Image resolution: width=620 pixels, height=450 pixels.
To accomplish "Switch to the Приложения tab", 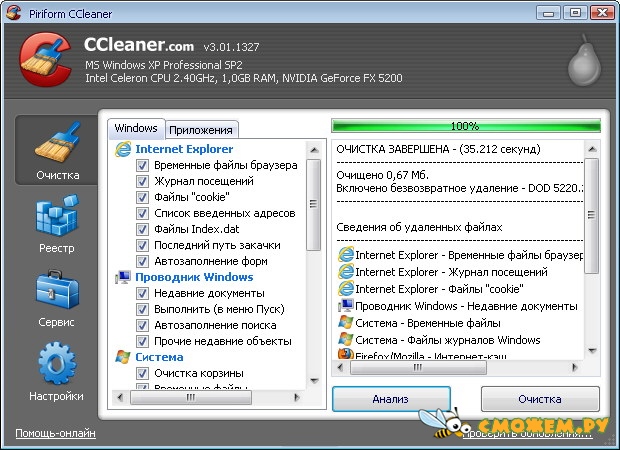I will (201, 130).
